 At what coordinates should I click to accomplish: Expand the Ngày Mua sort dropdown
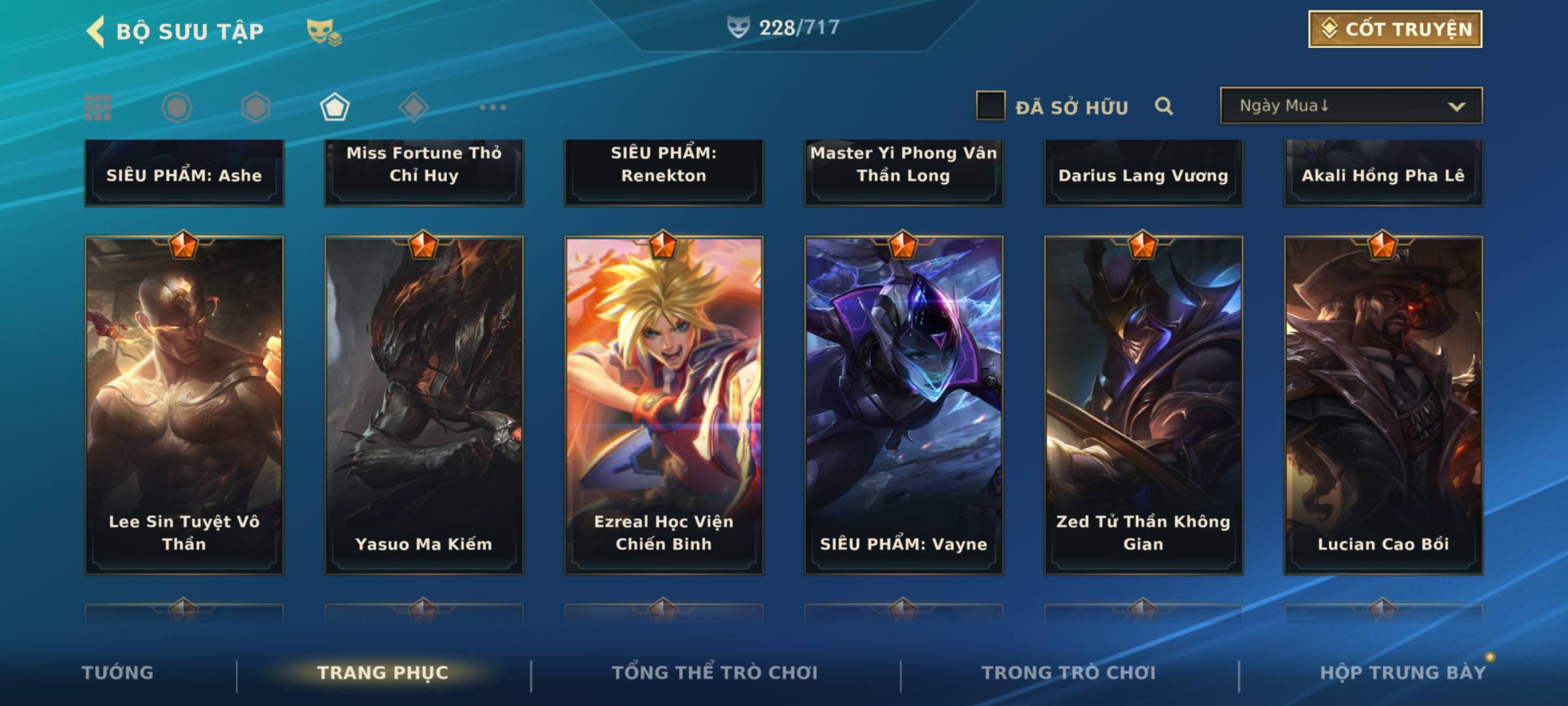(1351, 105)
